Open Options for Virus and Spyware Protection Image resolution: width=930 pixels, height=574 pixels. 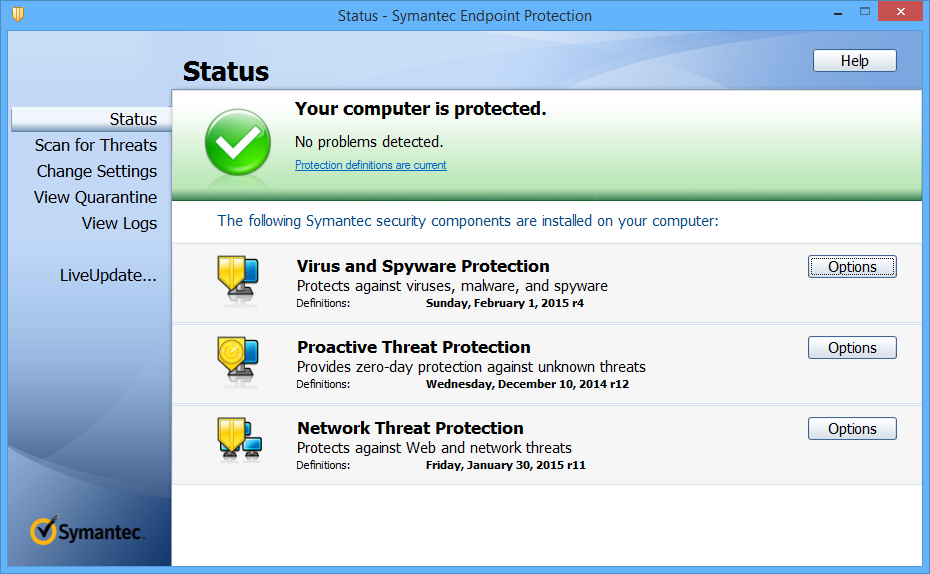coord(852,267)
